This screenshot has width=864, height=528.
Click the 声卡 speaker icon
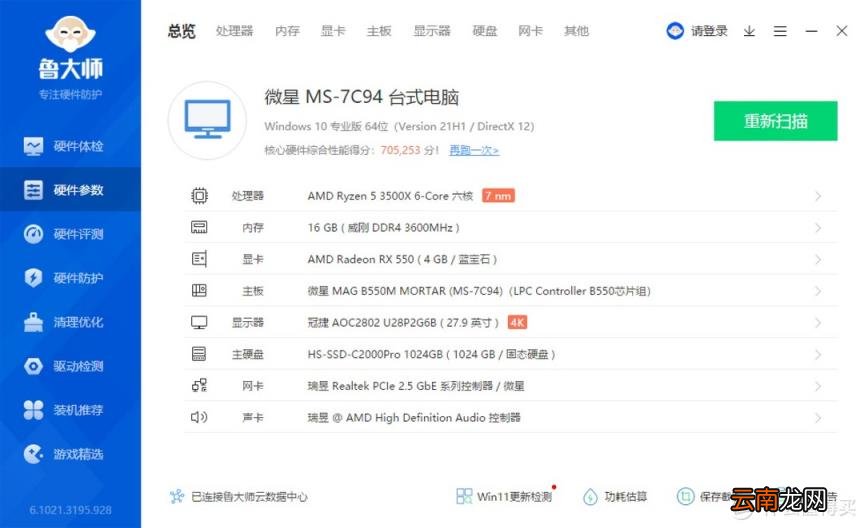[x=199, y=417]
